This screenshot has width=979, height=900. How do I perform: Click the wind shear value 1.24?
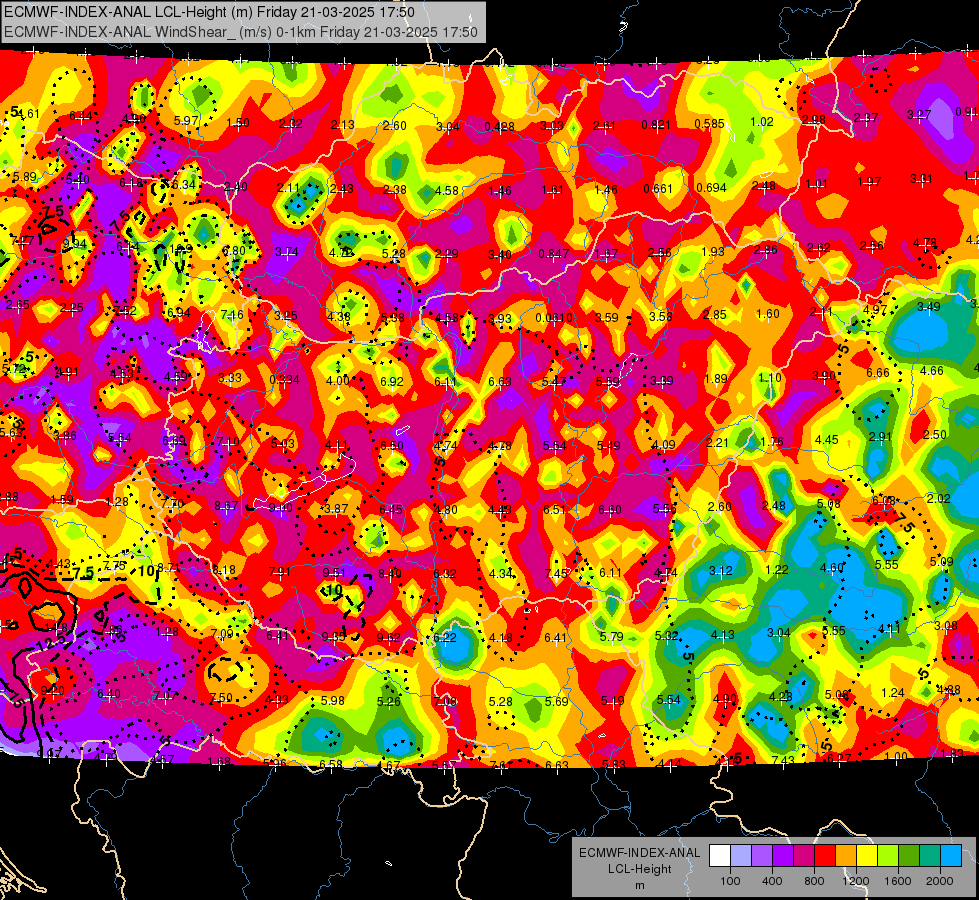[x=893, y=693]
